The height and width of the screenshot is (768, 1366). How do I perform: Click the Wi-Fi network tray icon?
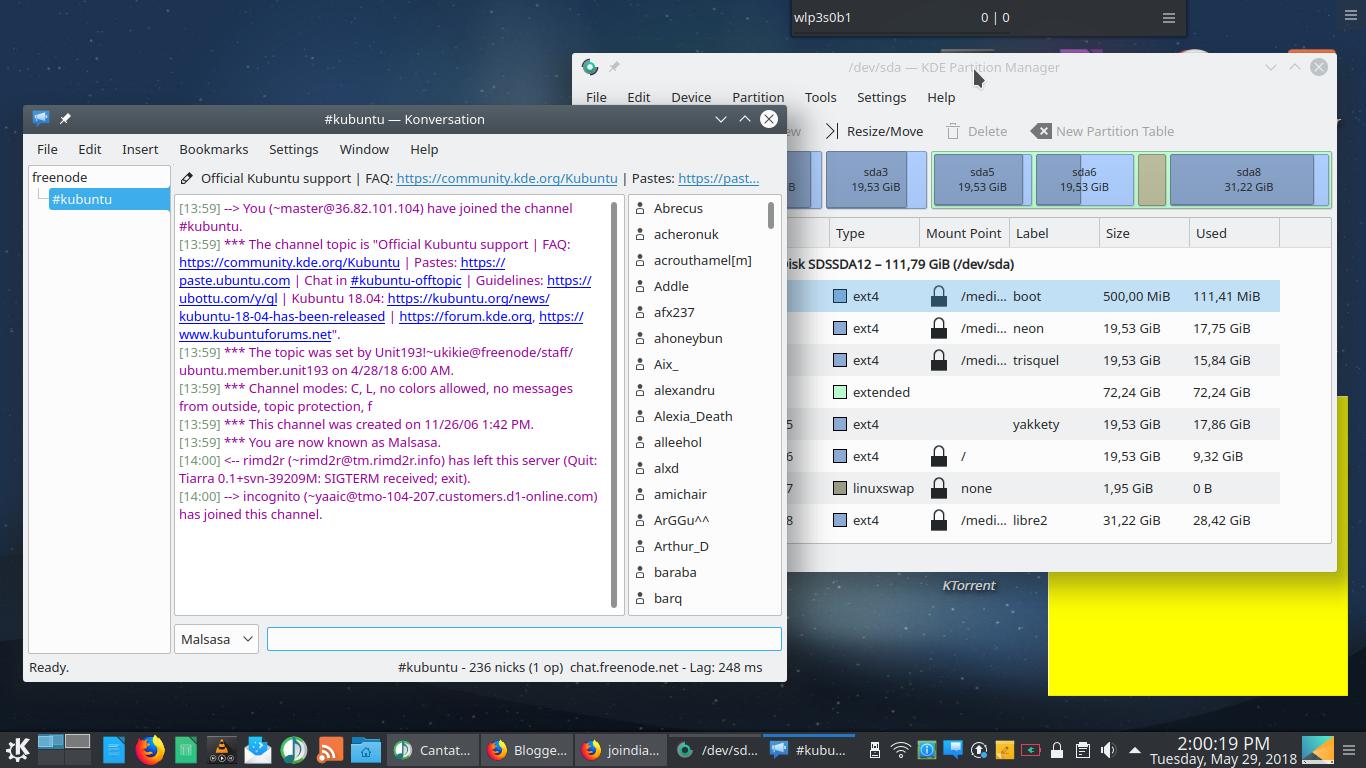point(901,750)
